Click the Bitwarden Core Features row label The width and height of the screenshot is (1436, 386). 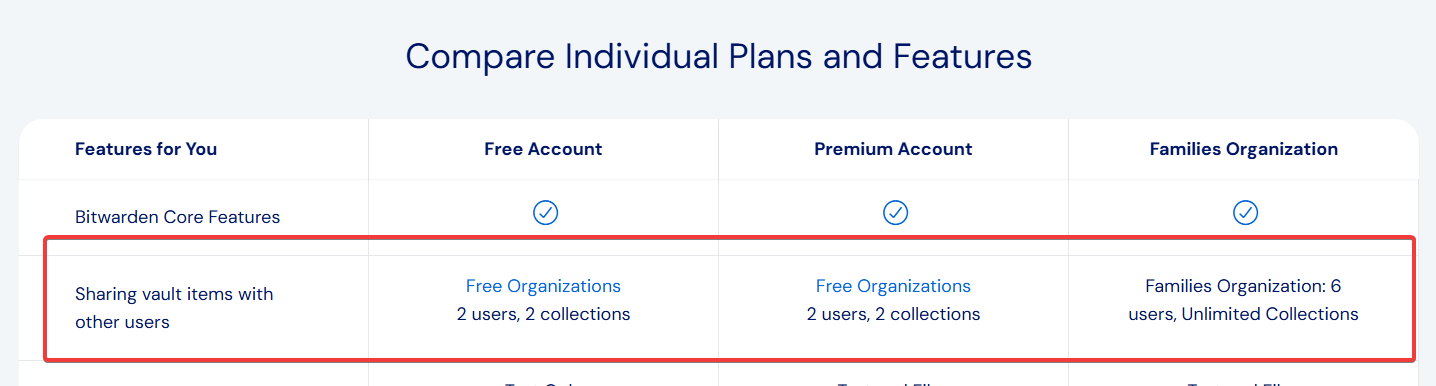click(x=178, y=216)
